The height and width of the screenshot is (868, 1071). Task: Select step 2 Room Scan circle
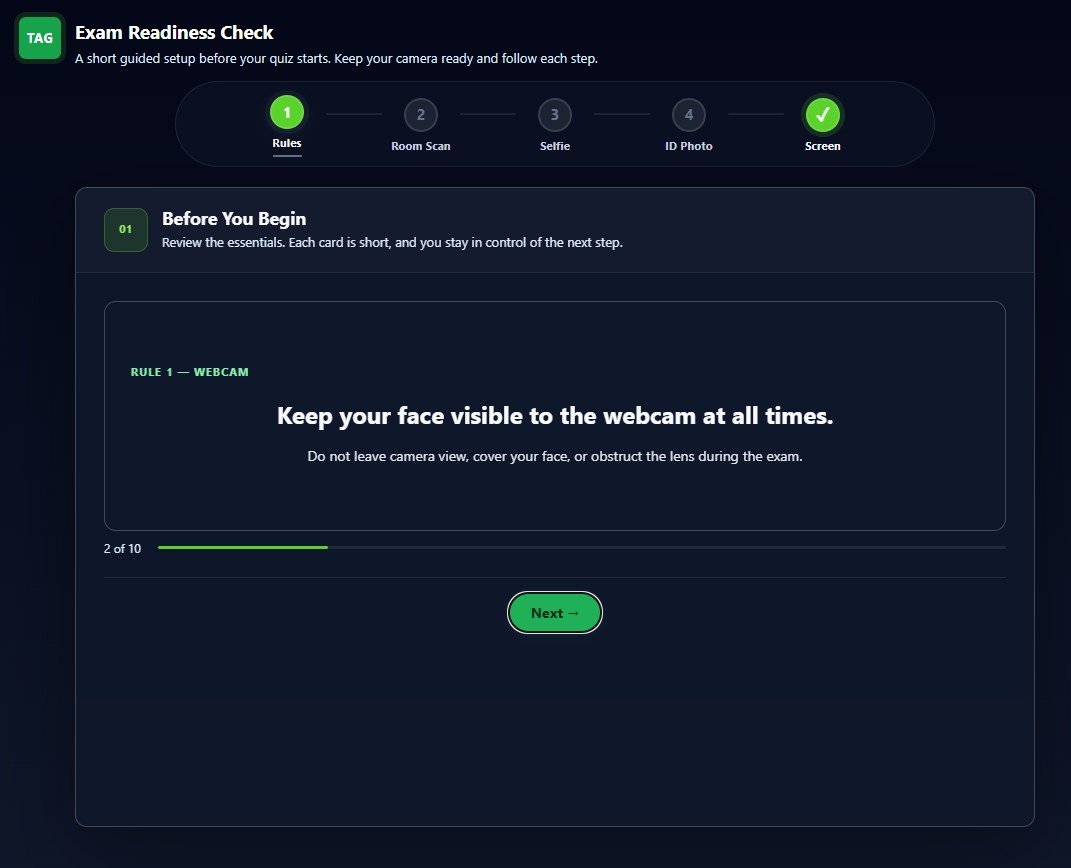click(421, 115)
